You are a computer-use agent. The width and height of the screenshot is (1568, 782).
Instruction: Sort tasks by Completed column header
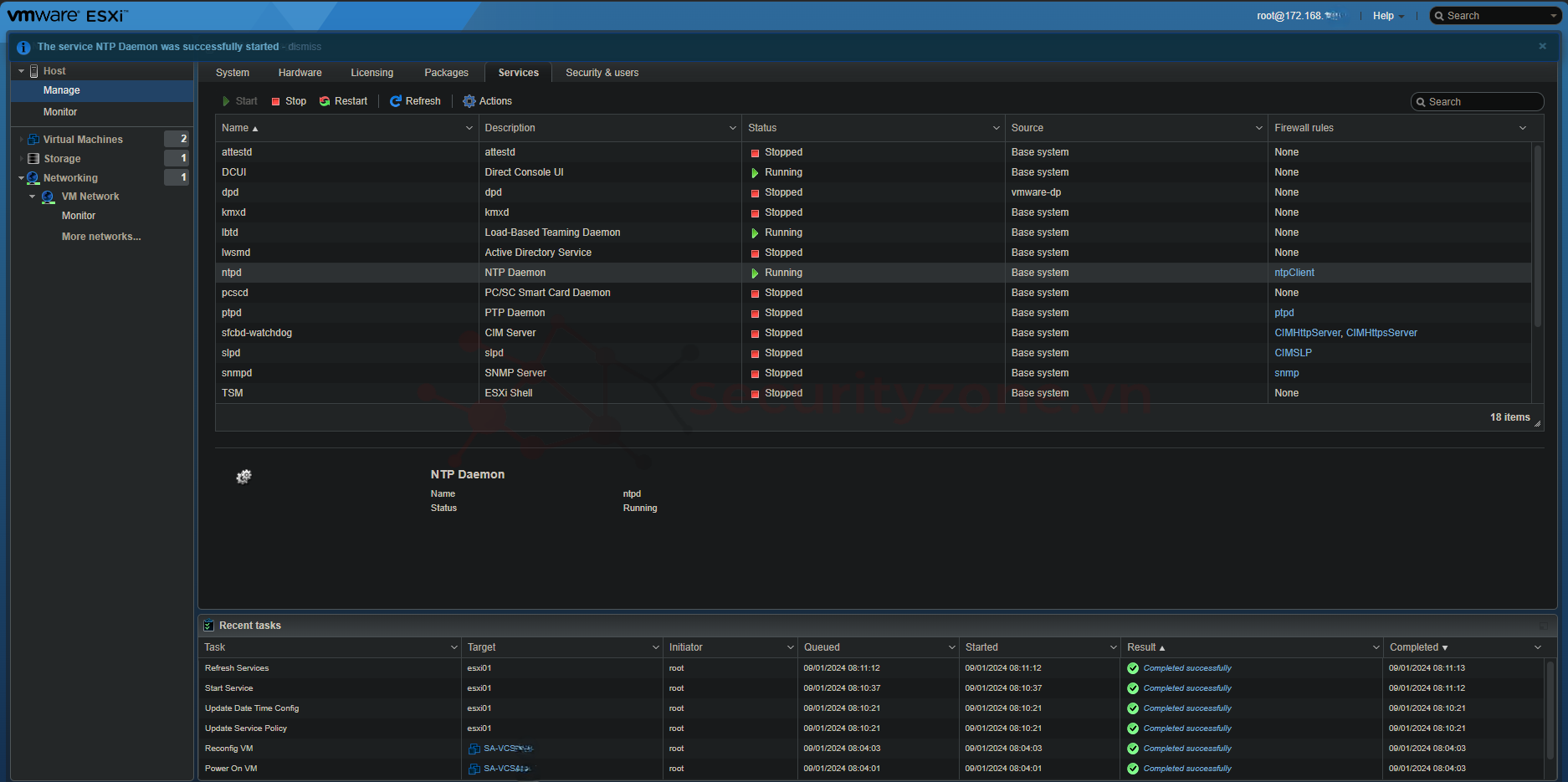[1419, 647]
